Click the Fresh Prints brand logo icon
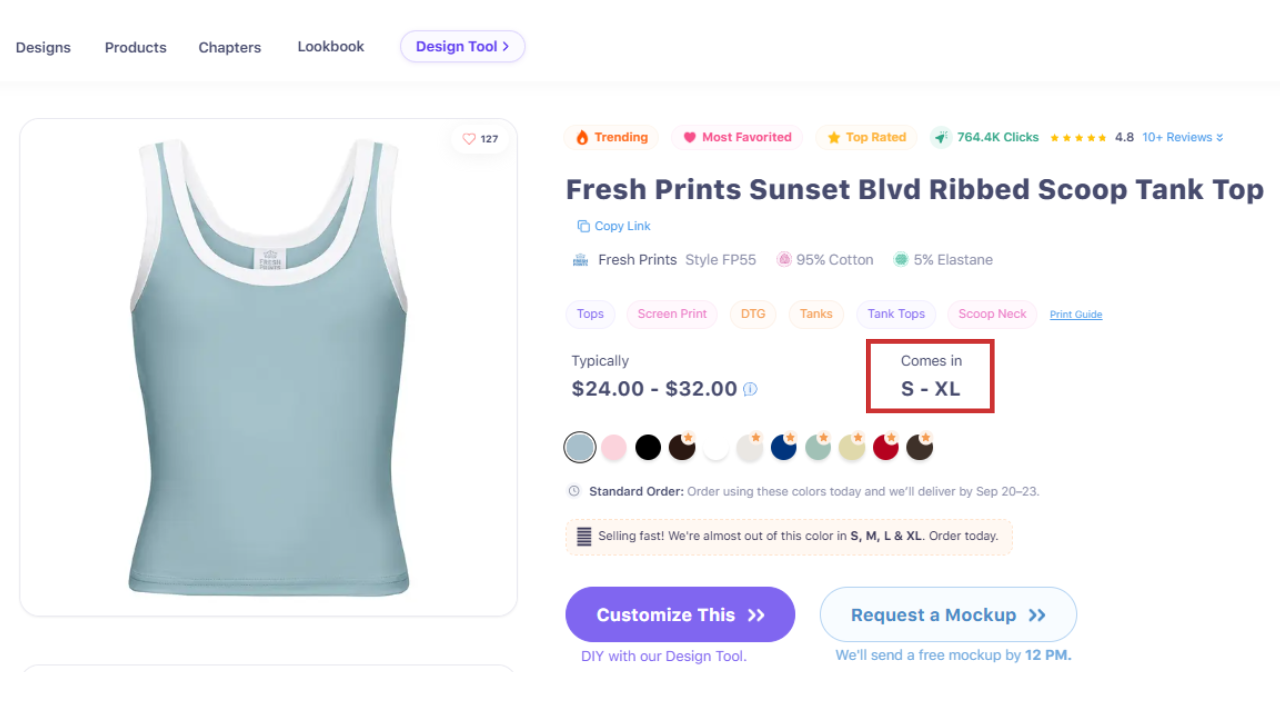Screen dimensions: 1280x720 pos(580,260)
